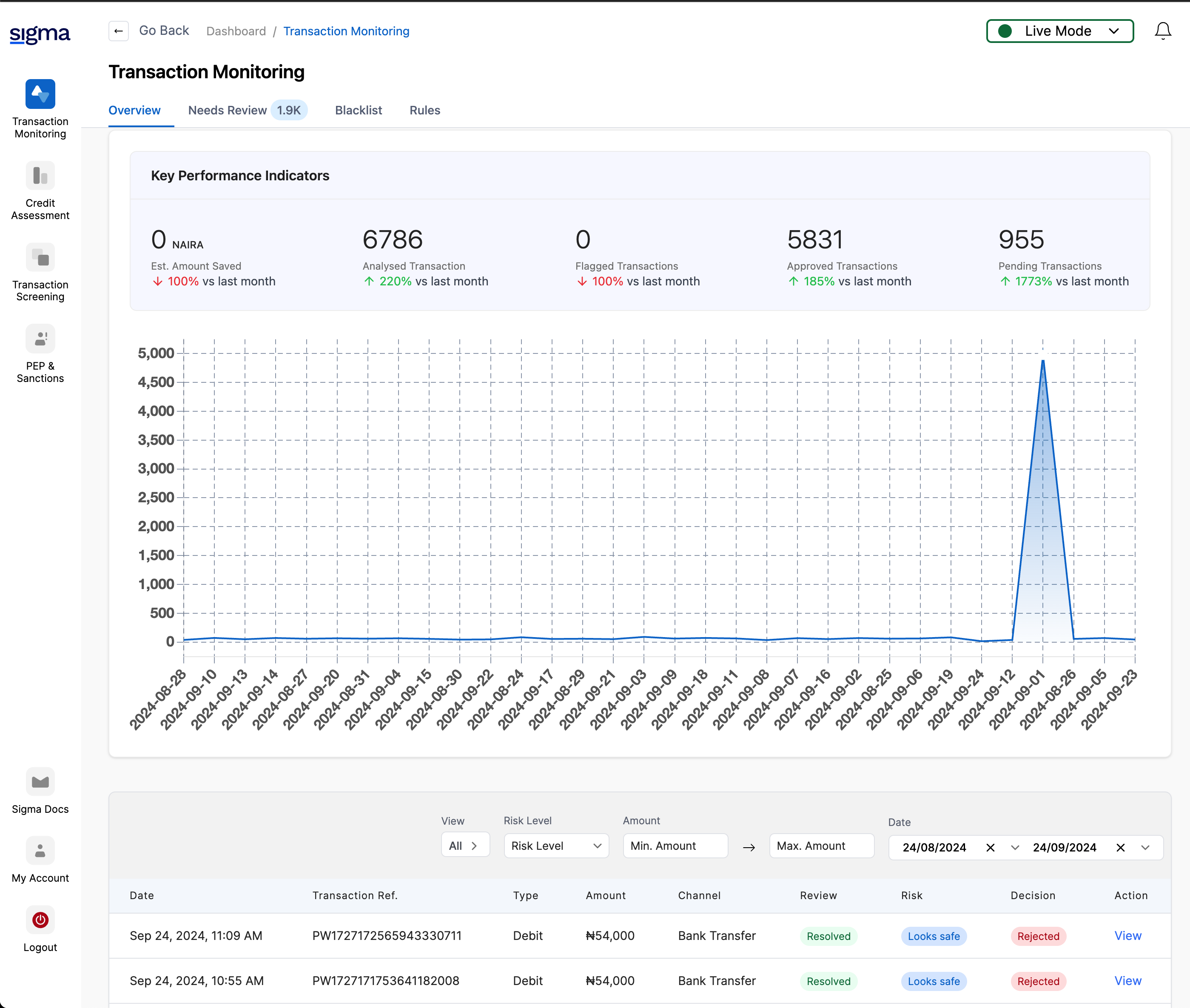Image resolution: width=1190 pixels, height=1008 pixels.
Task: Open the Rules tab
Action: coord(424,110)
